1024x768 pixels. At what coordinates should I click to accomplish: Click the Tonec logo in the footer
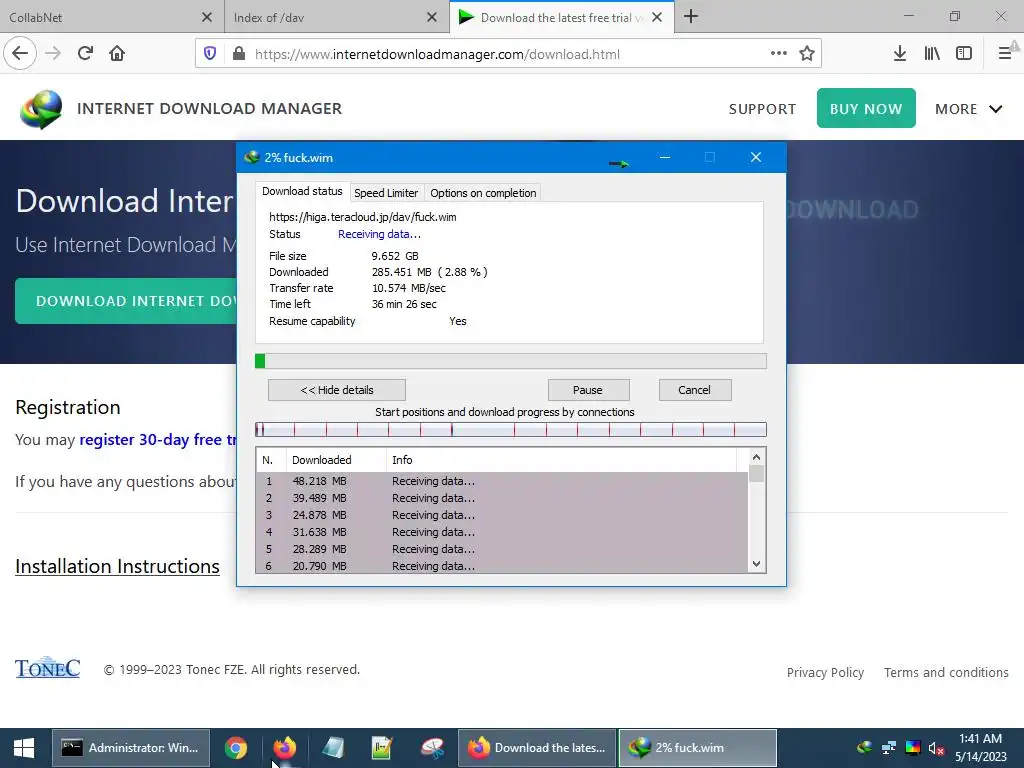coord(48,667)
